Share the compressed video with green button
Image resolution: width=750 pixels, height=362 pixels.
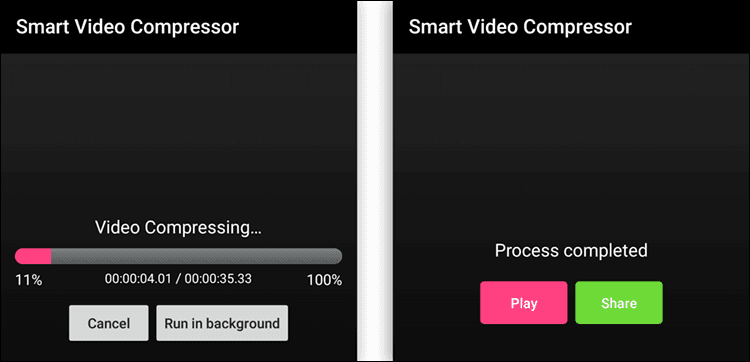point(619,303)
